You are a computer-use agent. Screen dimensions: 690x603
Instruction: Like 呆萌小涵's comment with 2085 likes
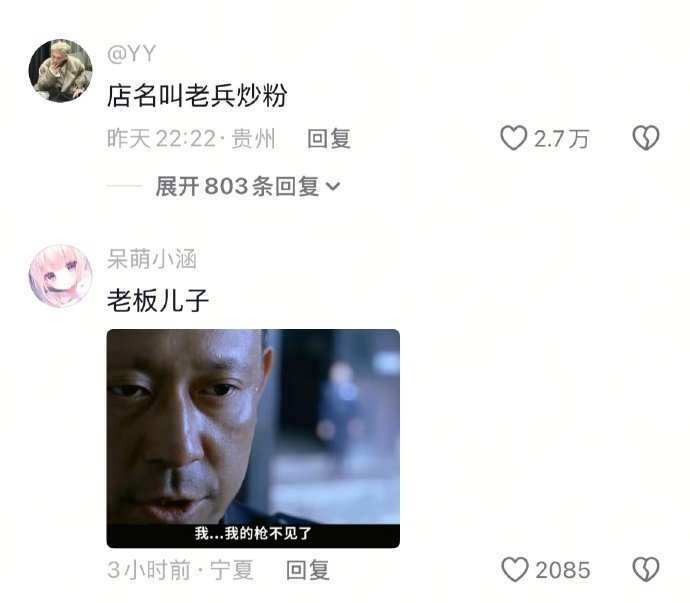tap(515, 569)
